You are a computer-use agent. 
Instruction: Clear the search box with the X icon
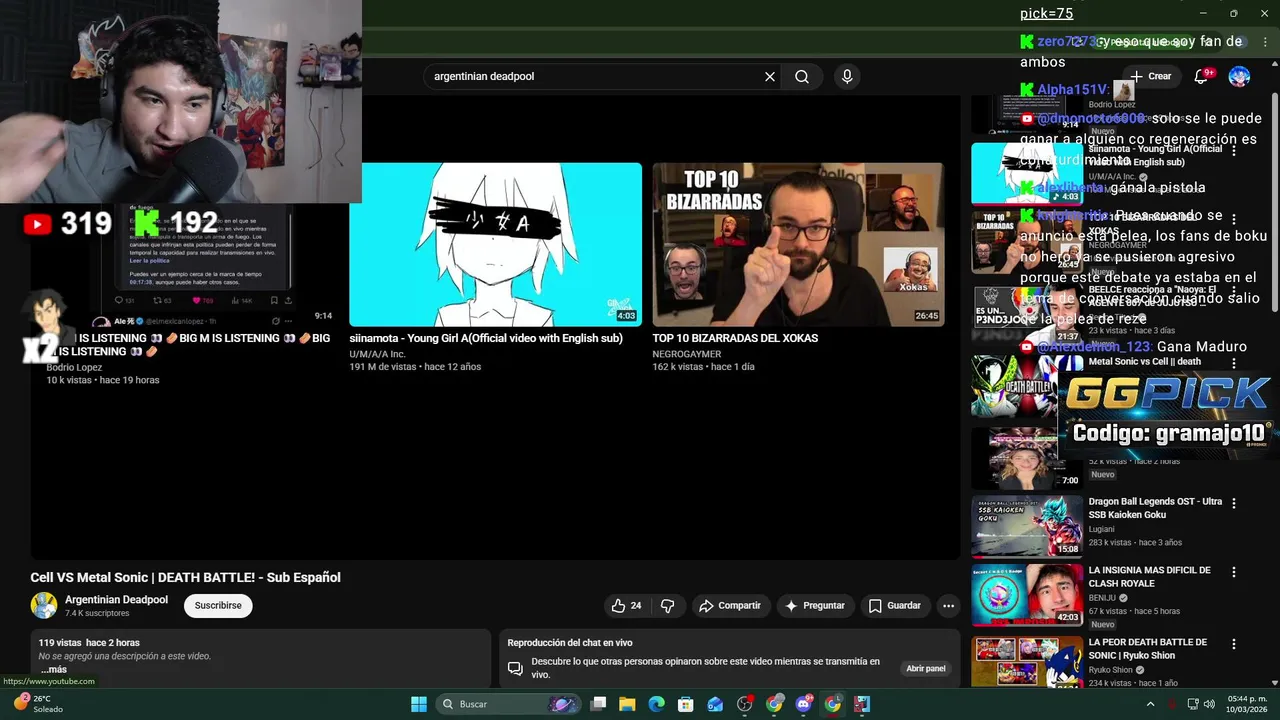coord(770,76)
